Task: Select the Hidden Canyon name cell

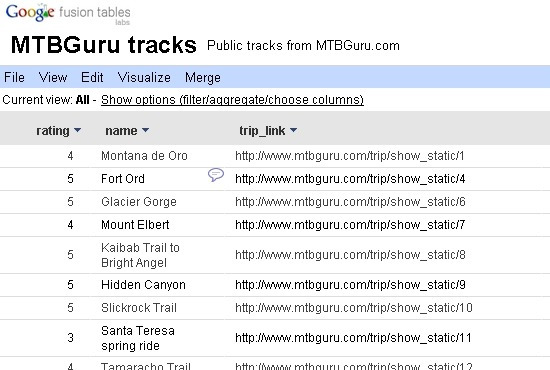Action: [143, 285]
